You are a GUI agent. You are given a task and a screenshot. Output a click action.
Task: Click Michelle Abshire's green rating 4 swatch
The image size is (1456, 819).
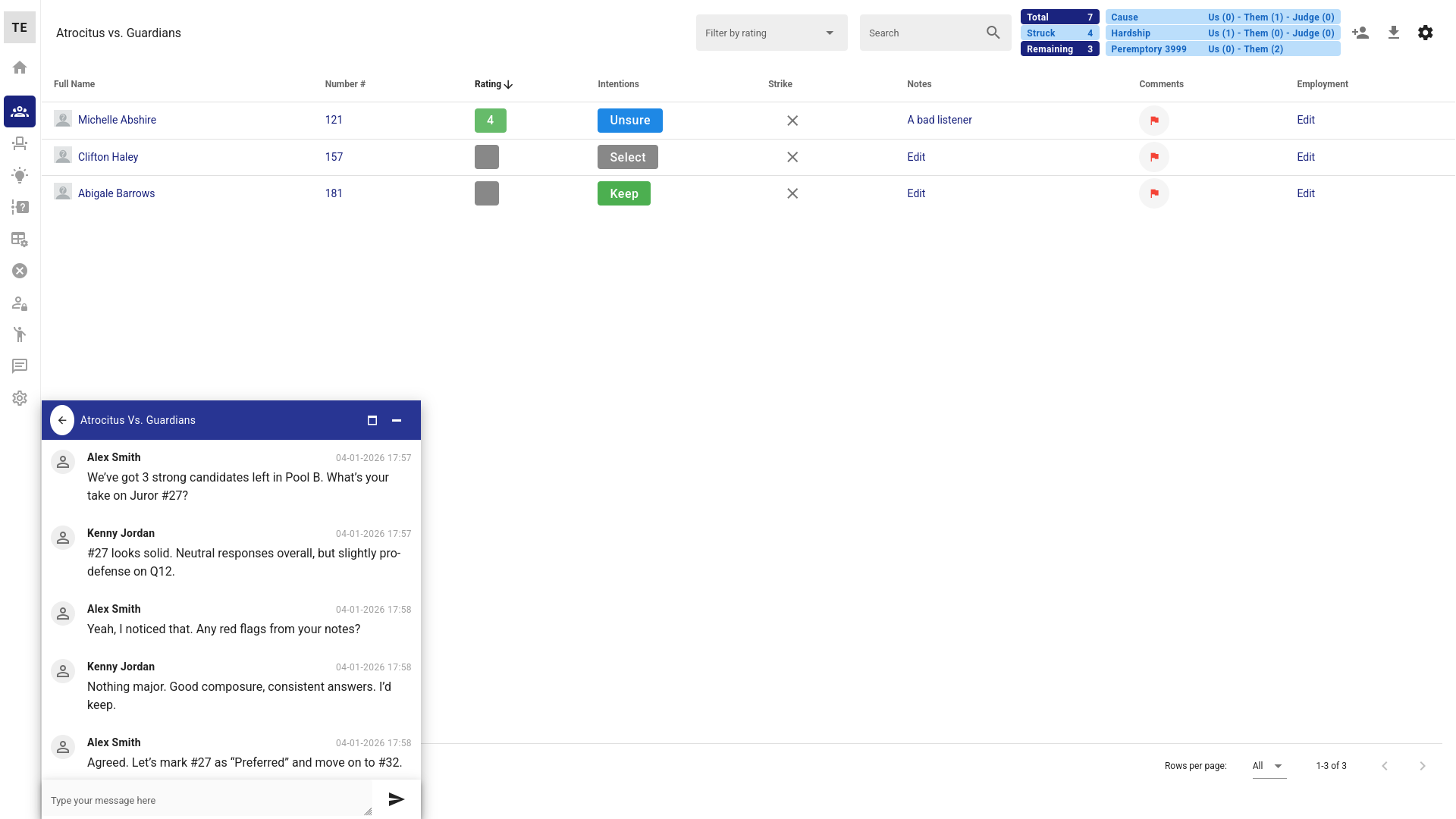click(491, 121)
